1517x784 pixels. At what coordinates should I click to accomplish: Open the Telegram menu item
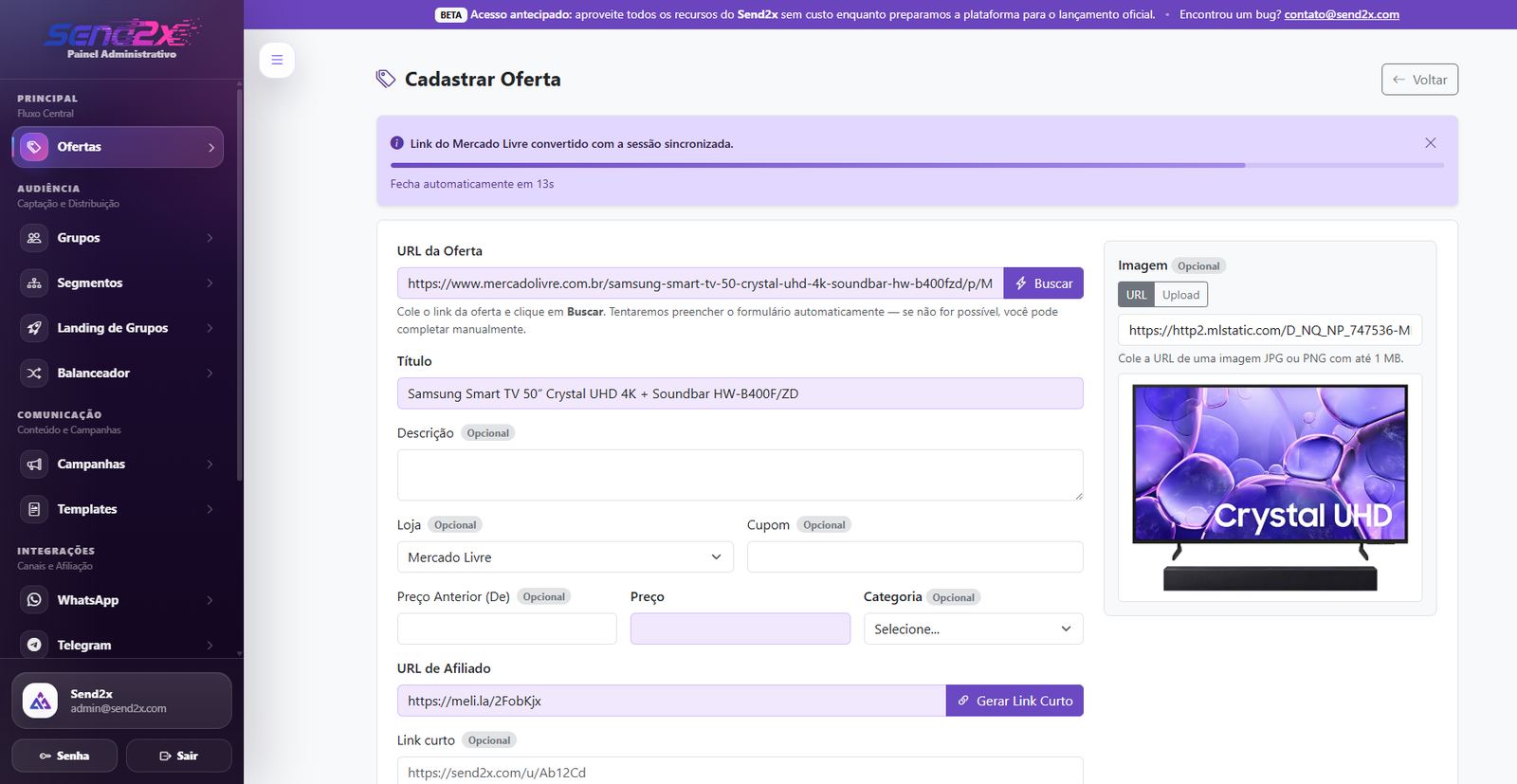[x=118, y=645]
